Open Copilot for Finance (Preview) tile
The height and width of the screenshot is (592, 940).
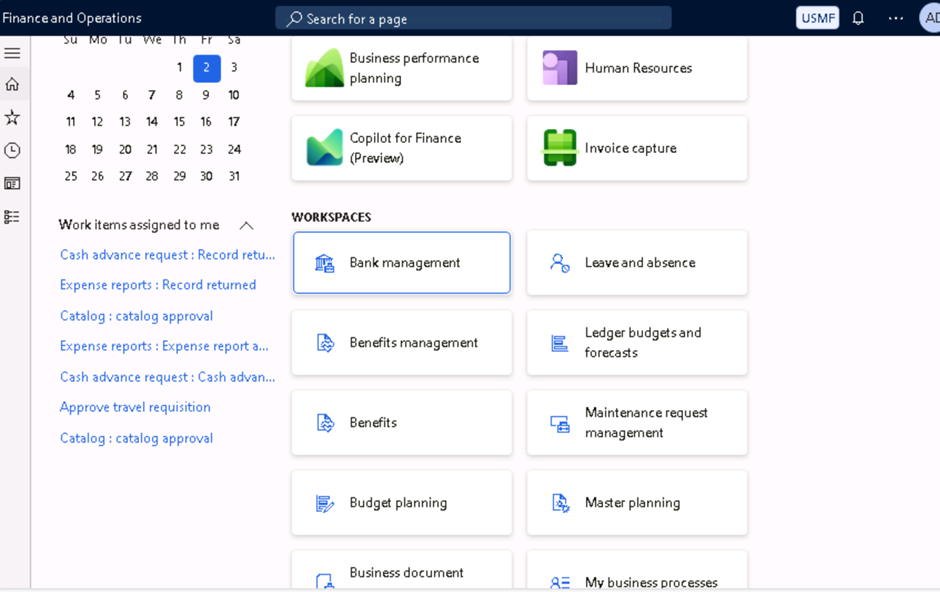click(x=402, y=148)
